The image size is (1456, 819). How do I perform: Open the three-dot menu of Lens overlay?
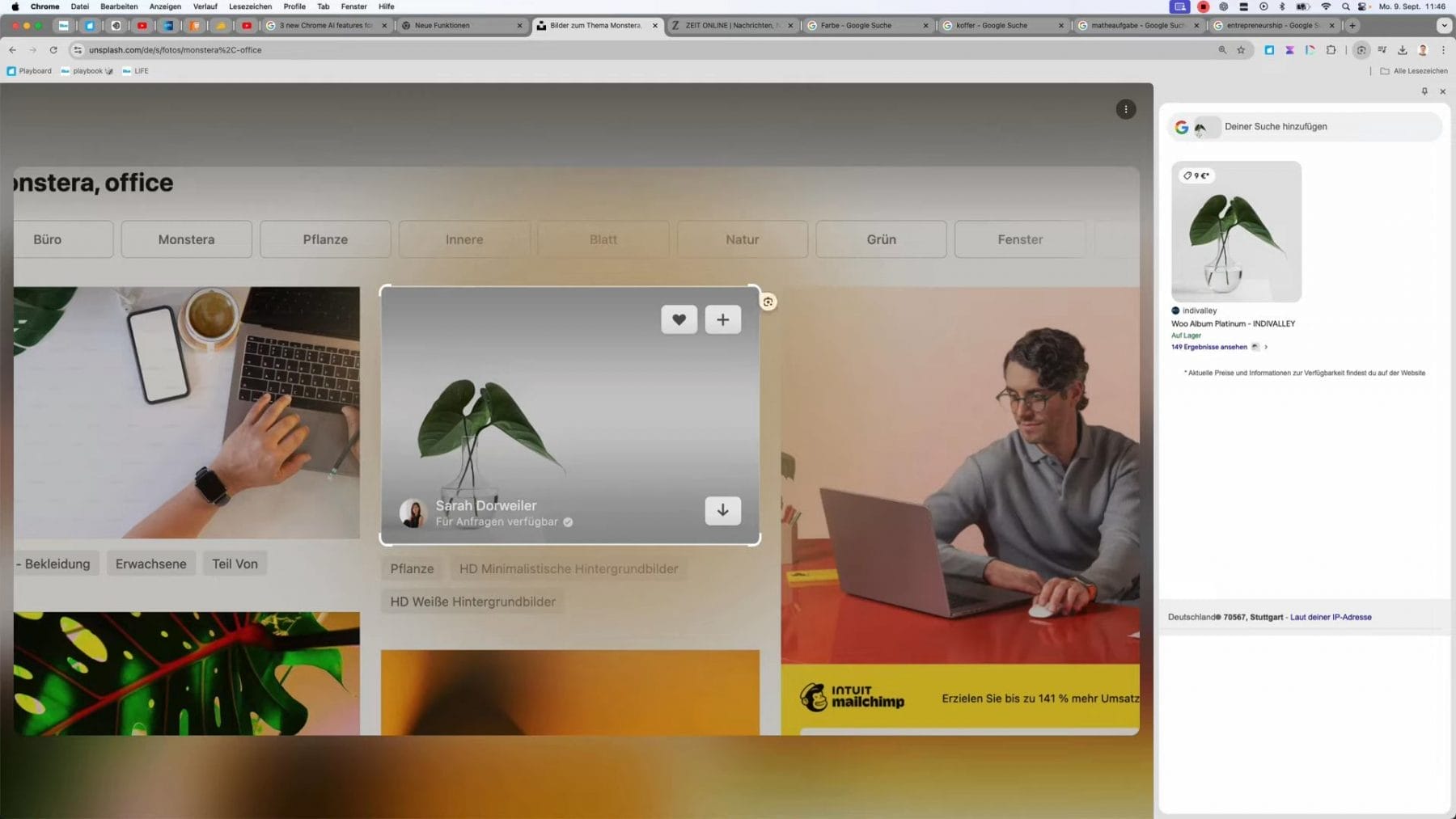[1125, 109]
